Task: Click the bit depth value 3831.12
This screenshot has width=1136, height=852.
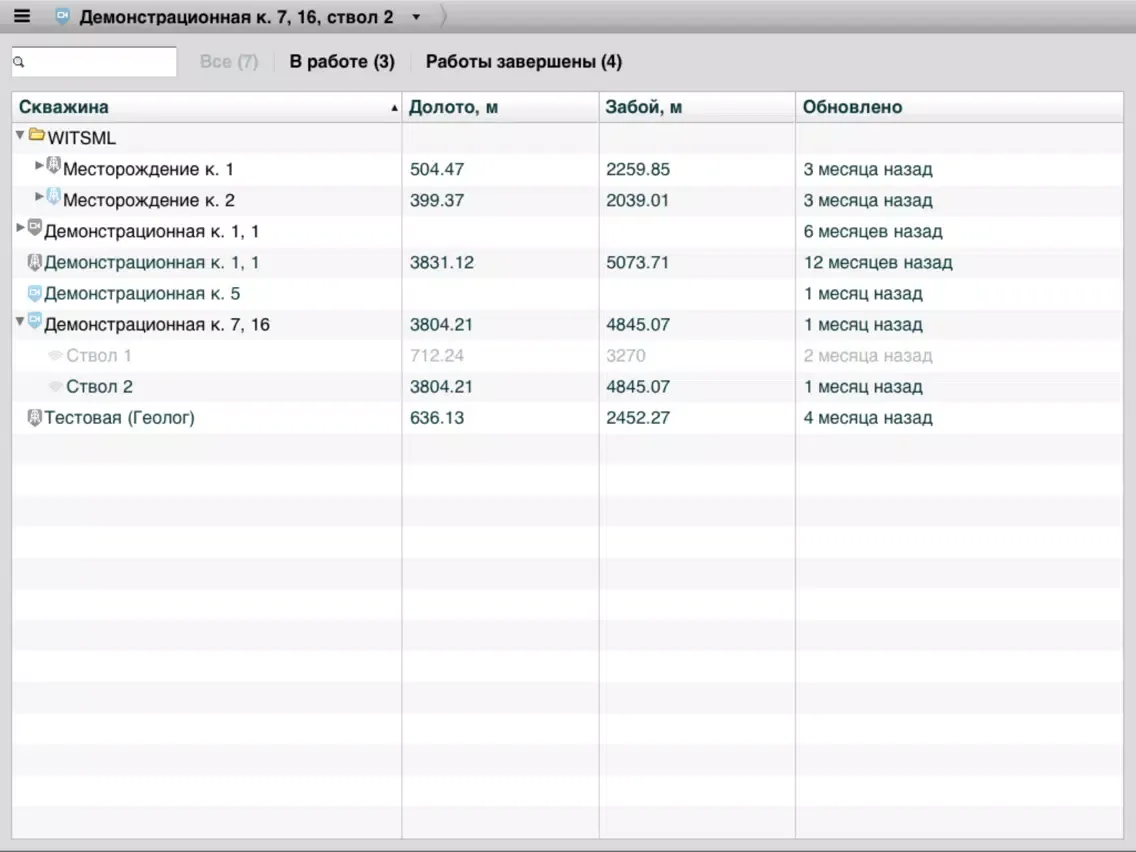Action: [442, 262]
